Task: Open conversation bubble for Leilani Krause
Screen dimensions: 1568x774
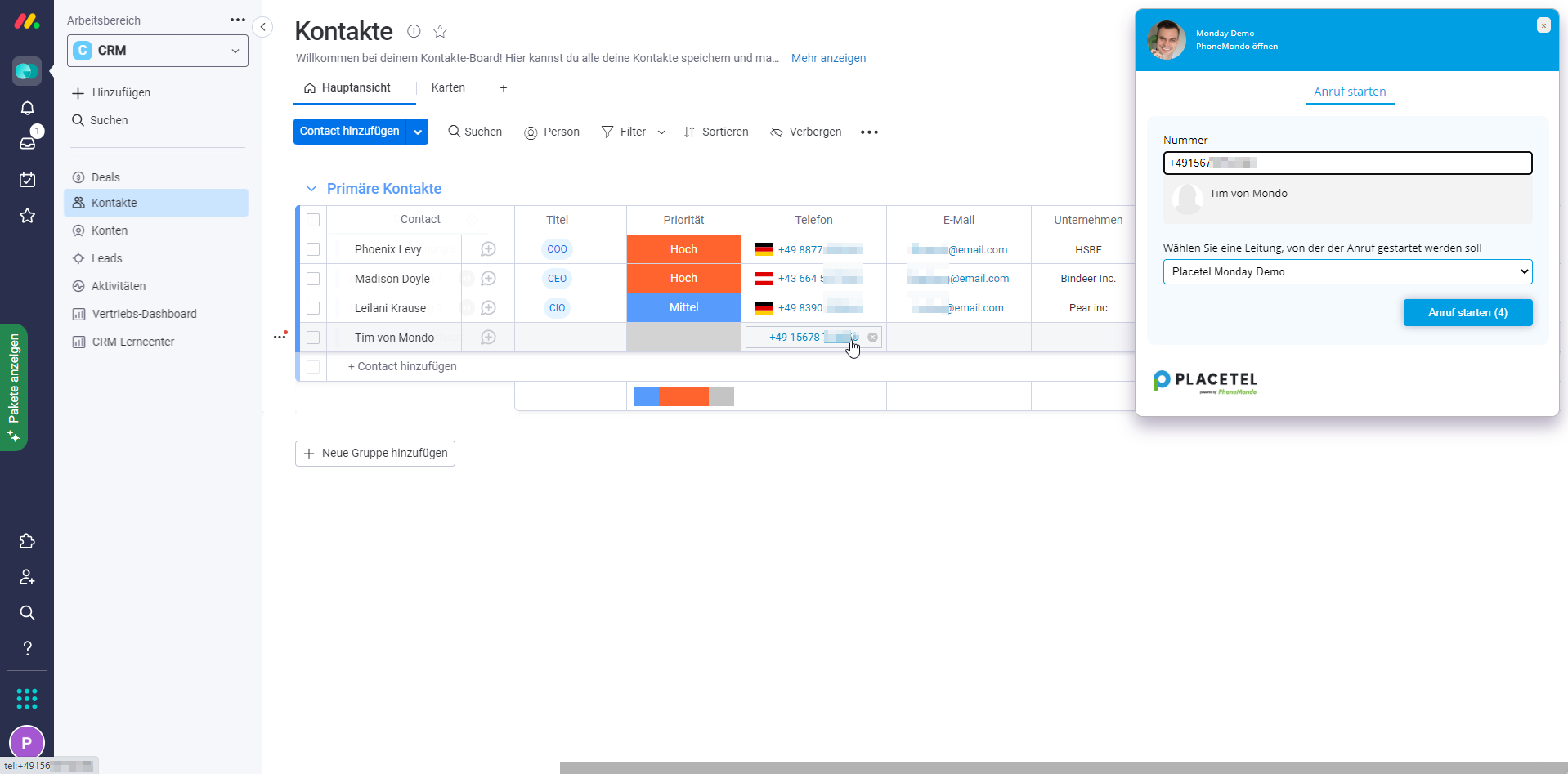Action: (488, 308)
